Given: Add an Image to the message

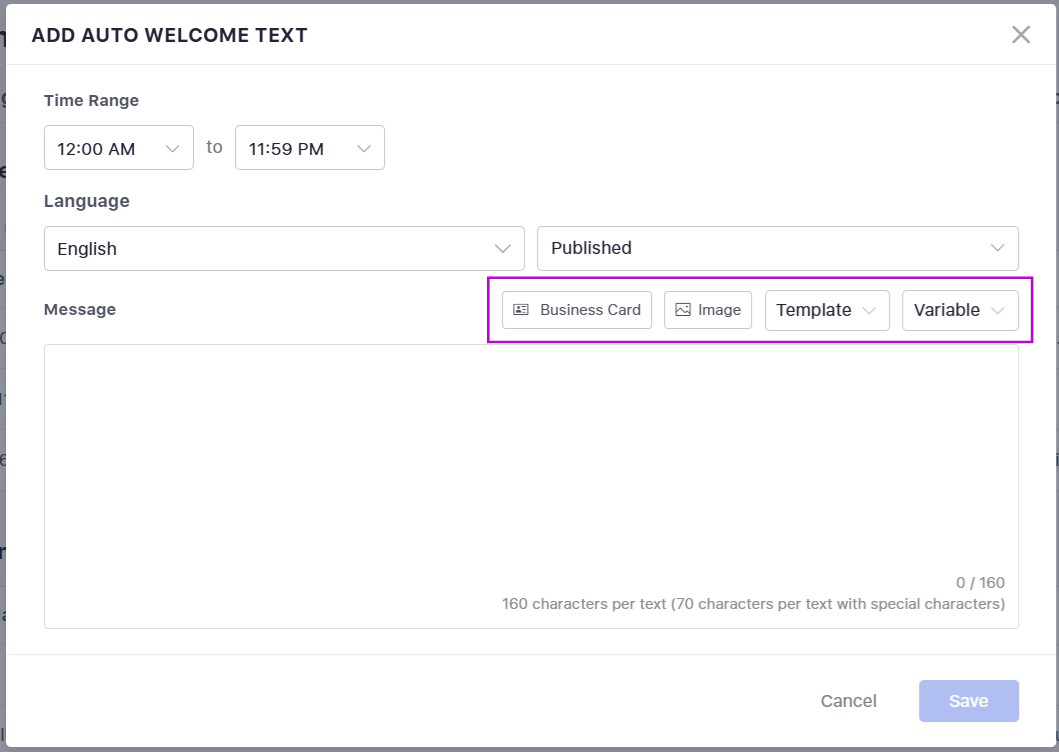Looking at the screenshot, I should pos(708,310).
